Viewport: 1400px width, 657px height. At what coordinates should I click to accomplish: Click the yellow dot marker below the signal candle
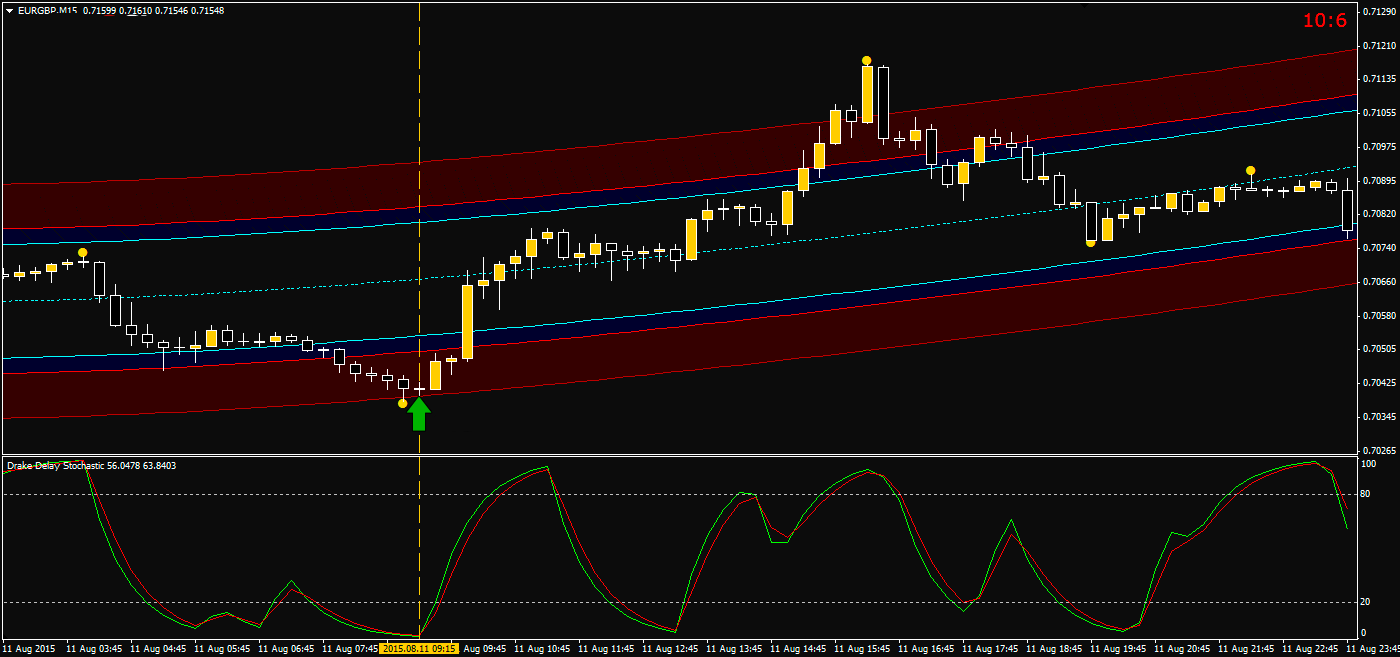(403, 403)
